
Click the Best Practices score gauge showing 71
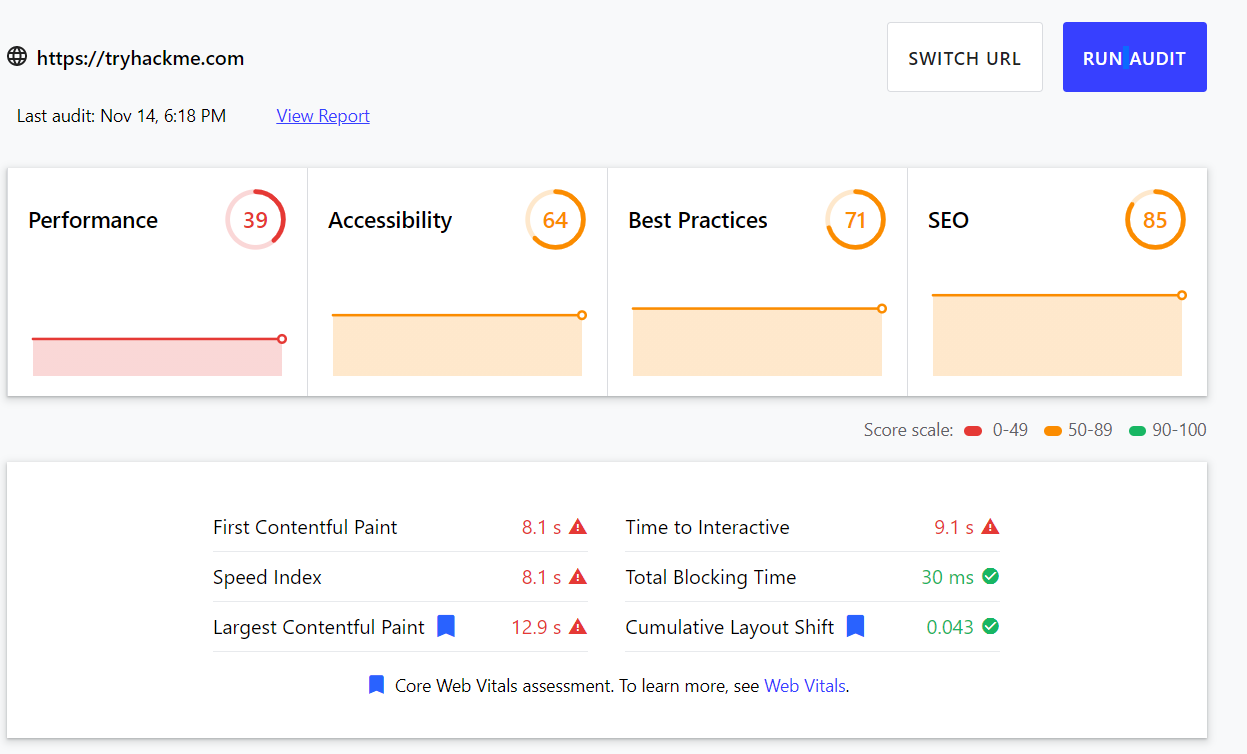pos(855,220)
